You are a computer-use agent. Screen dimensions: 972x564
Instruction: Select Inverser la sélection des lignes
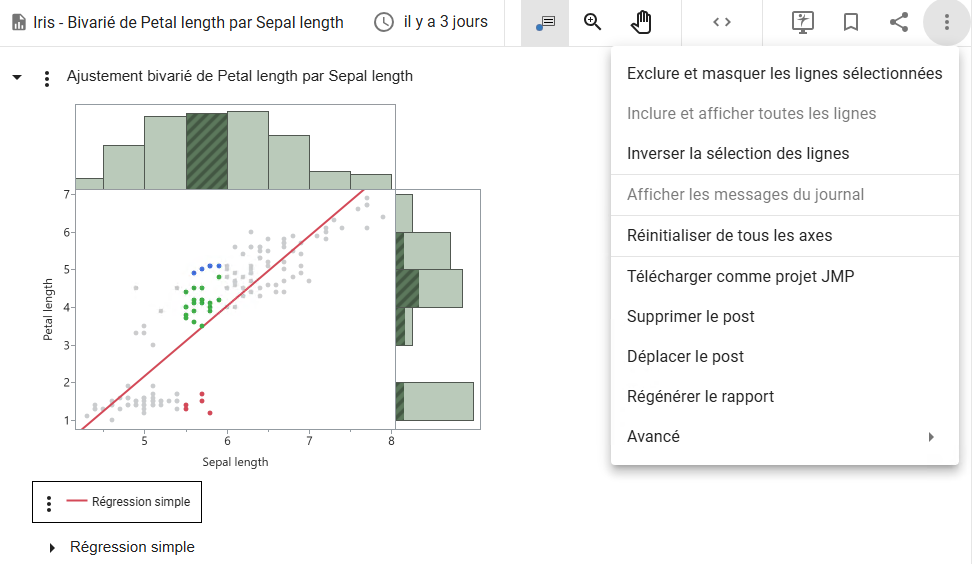tap(738, 154)
